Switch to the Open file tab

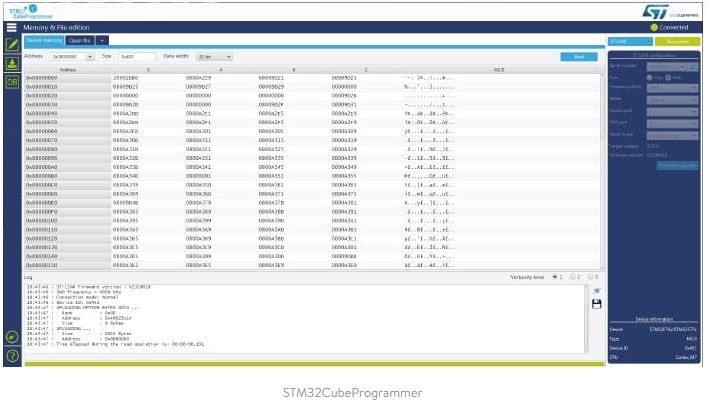coord(80,41)
